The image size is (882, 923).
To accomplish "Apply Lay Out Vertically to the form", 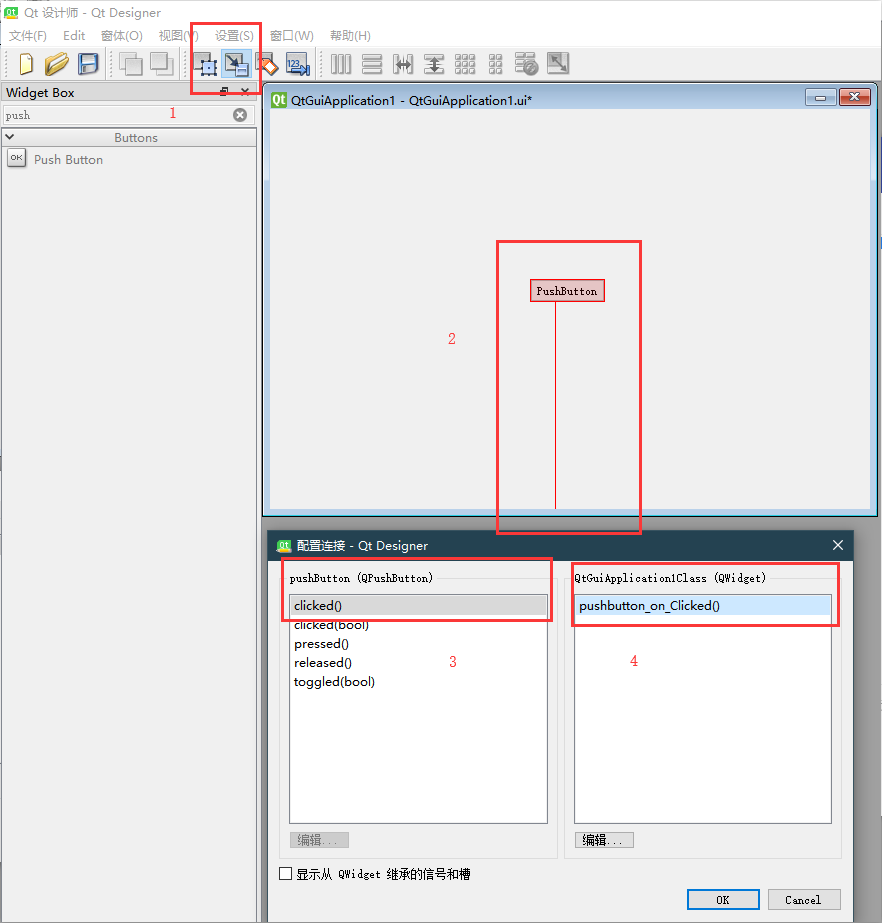I will pos(371,63).
